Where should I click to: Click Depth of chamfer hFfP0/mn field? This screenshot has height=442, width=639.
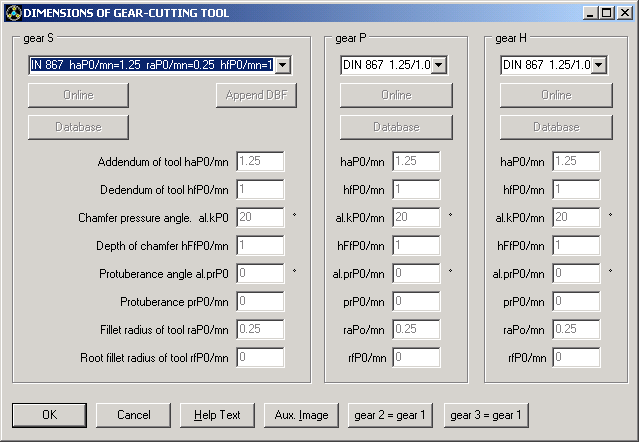tap(260, 245)
